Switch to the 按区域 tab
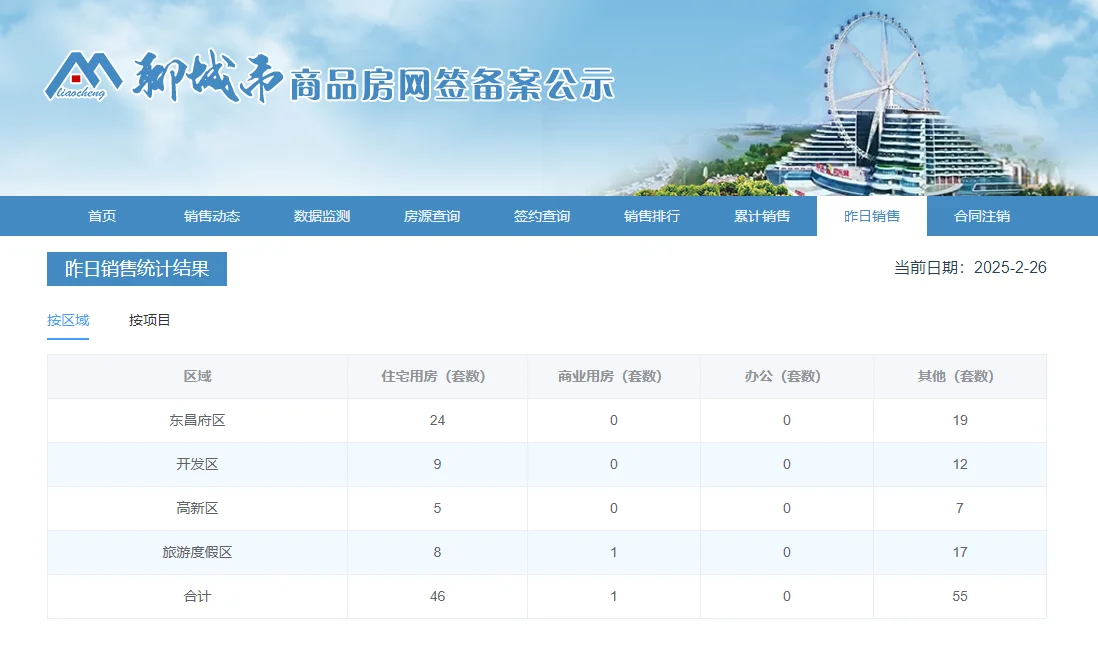Image resolution: width=1098 pixels, height=672 pixels. 68,321
